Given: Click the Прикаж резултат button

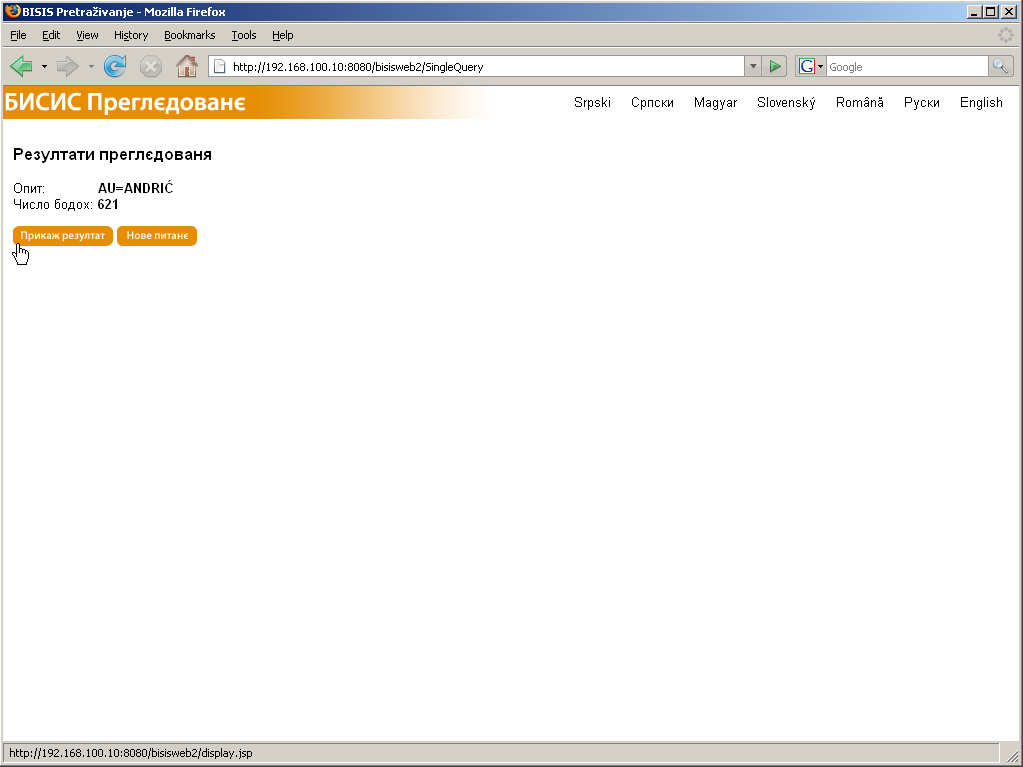Looking at the screenshot, I should (x=63, y=235).
